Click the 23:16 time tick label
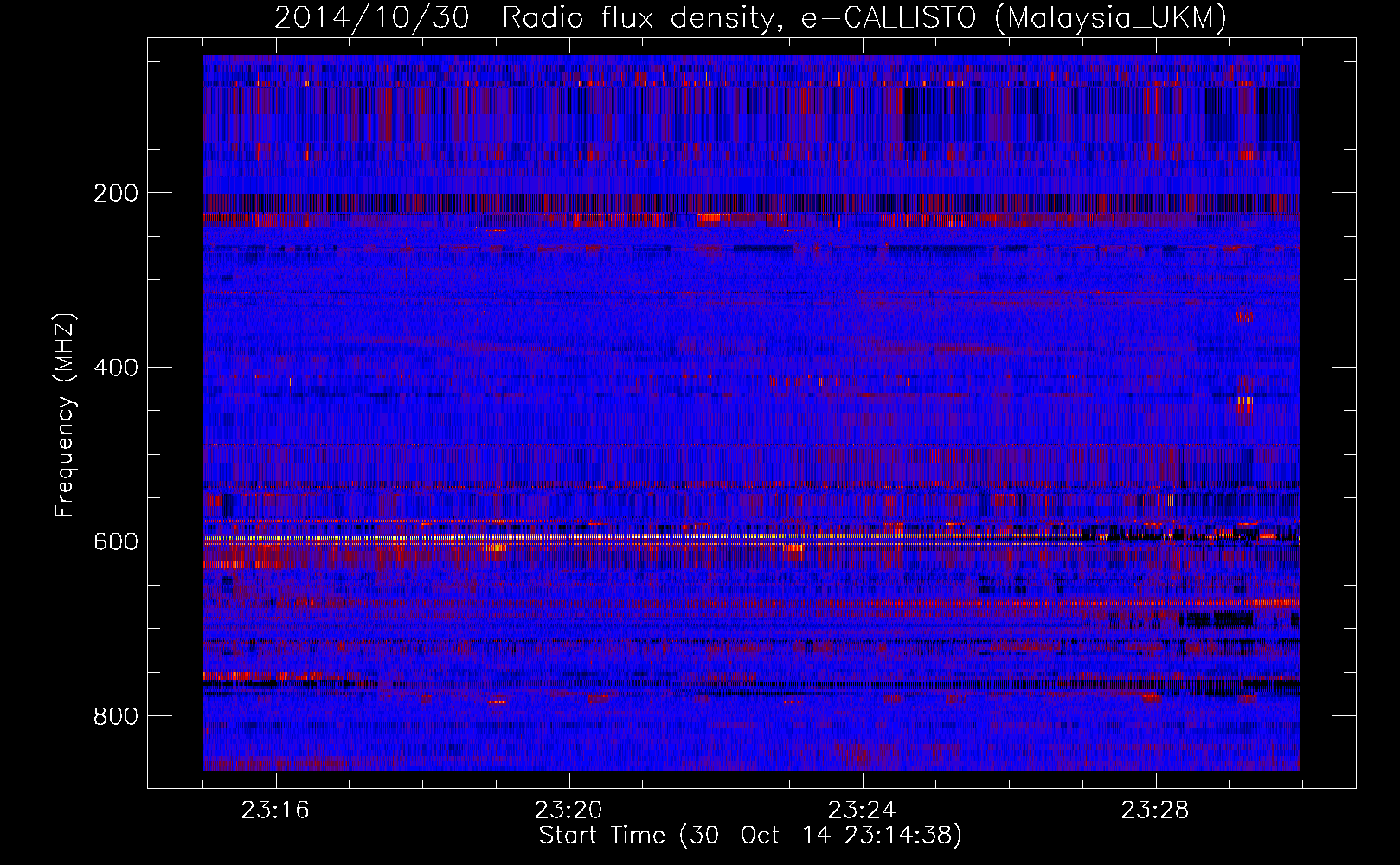 tap(275, 811)
